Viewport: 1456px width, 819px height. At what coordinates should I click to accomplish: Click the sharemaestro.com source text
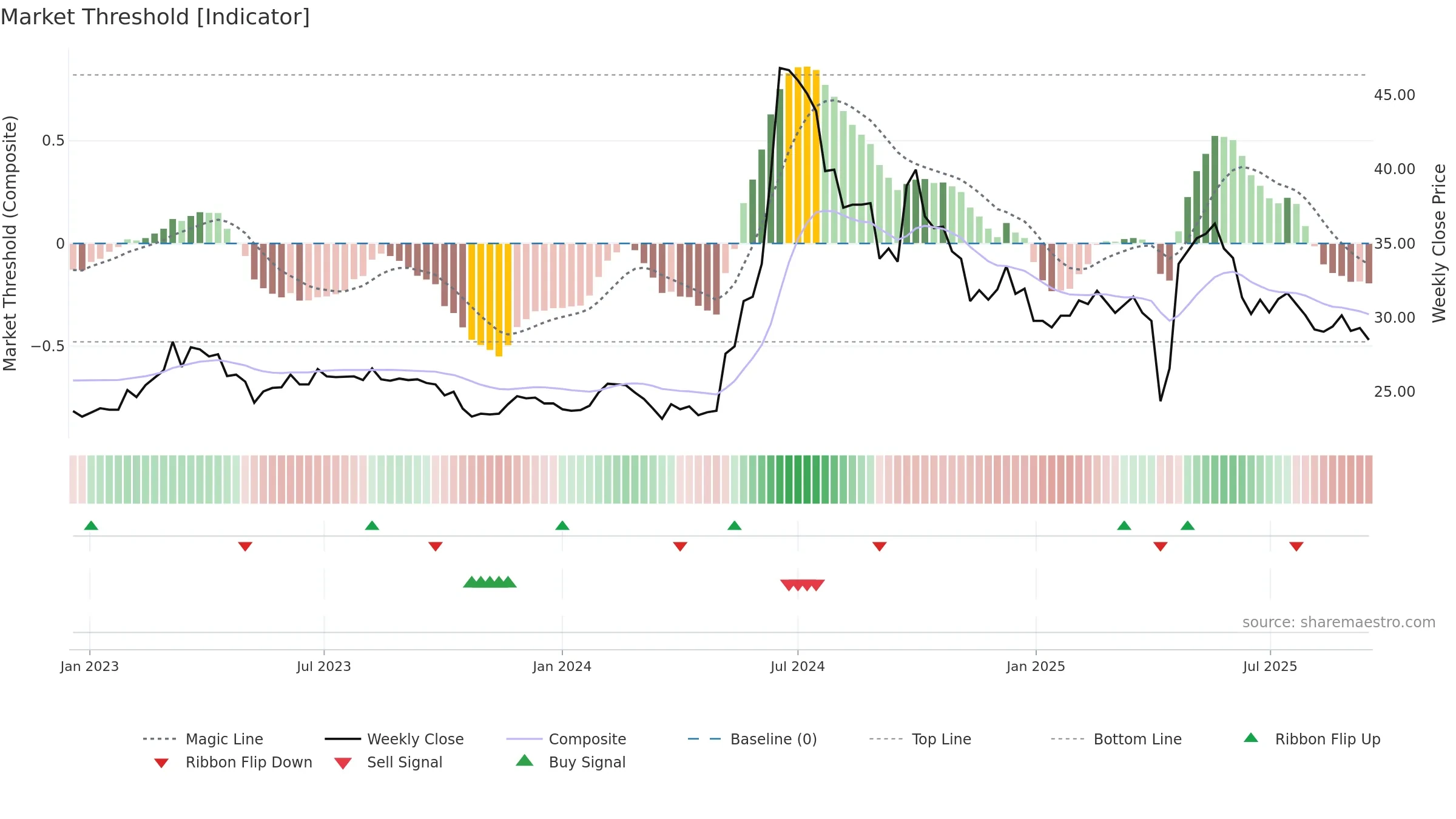click(x=1338, y=622)
